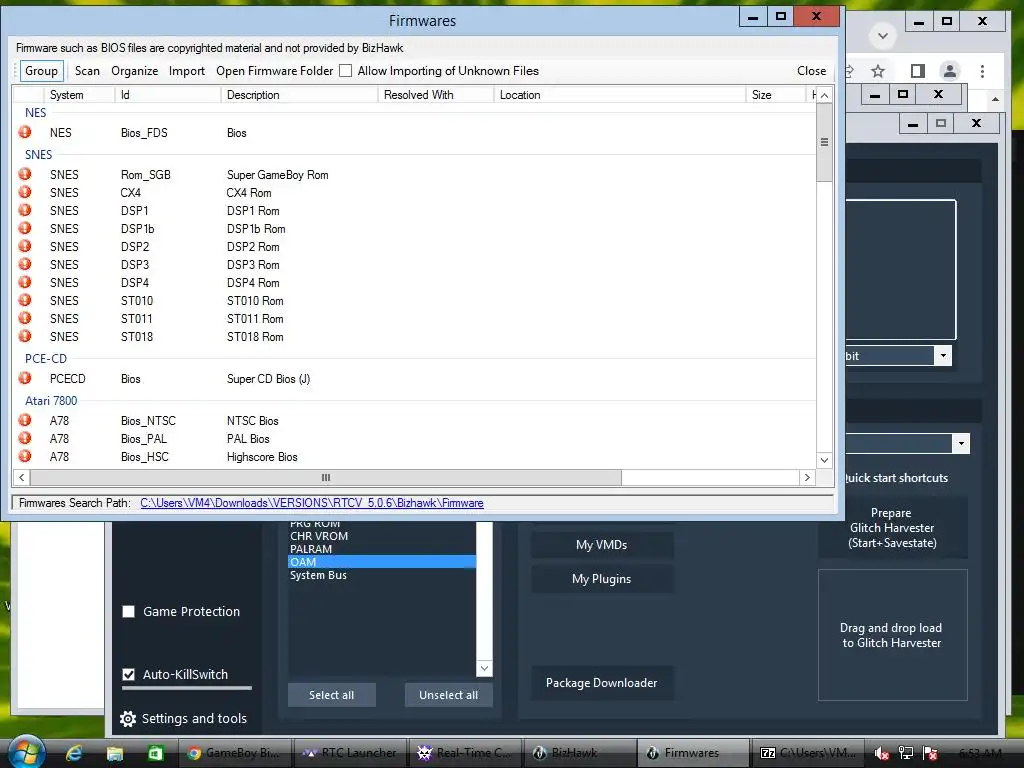Viewport: 1024px width, 768px height.
Task: Switch to RTC Launcher taskbar window
Action: [349, 753]
